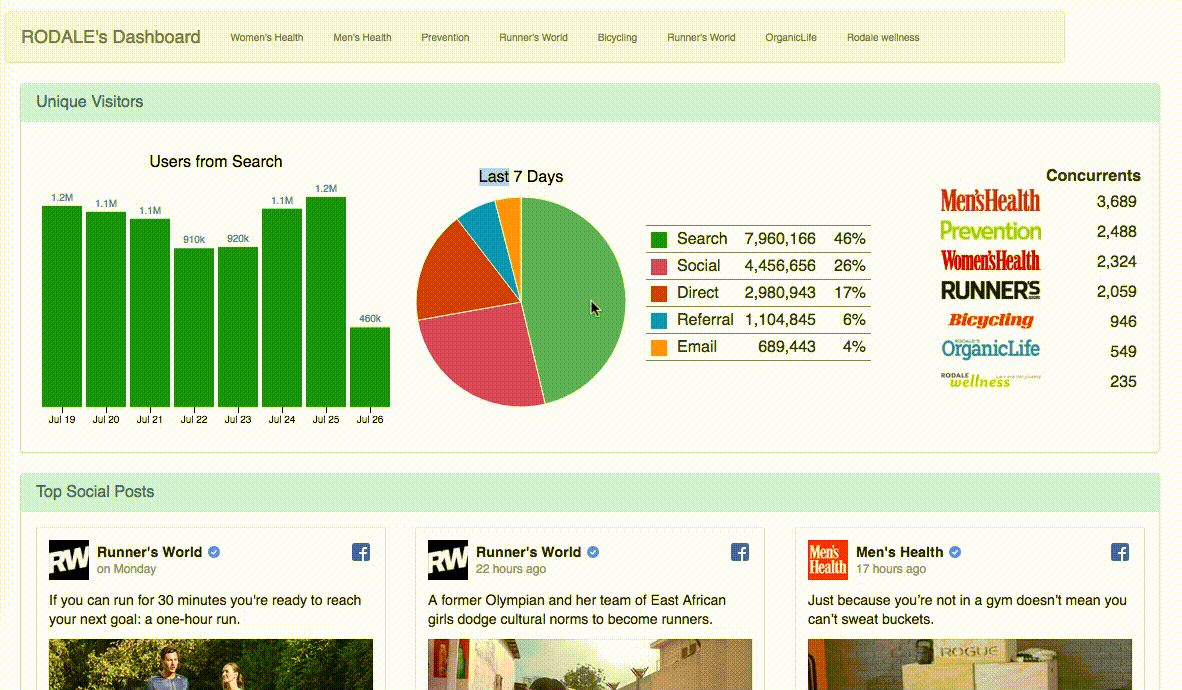Open Men's Health page name on social post
This screenshot has width=1182, height=690.
pos(899,552)
